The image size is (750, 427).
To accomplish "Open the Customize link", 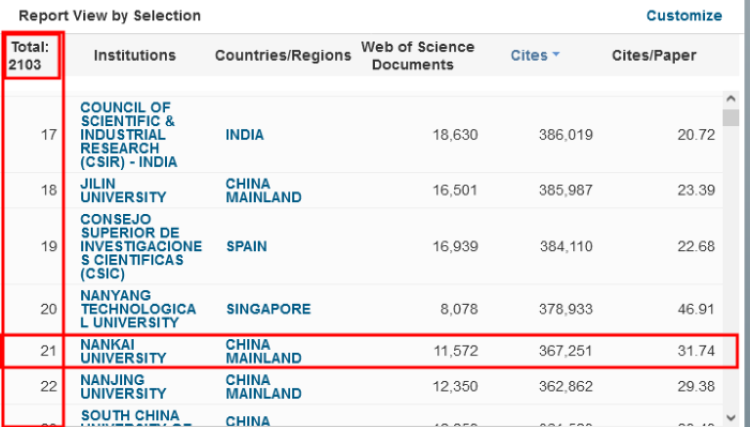I will coord(683,16).
